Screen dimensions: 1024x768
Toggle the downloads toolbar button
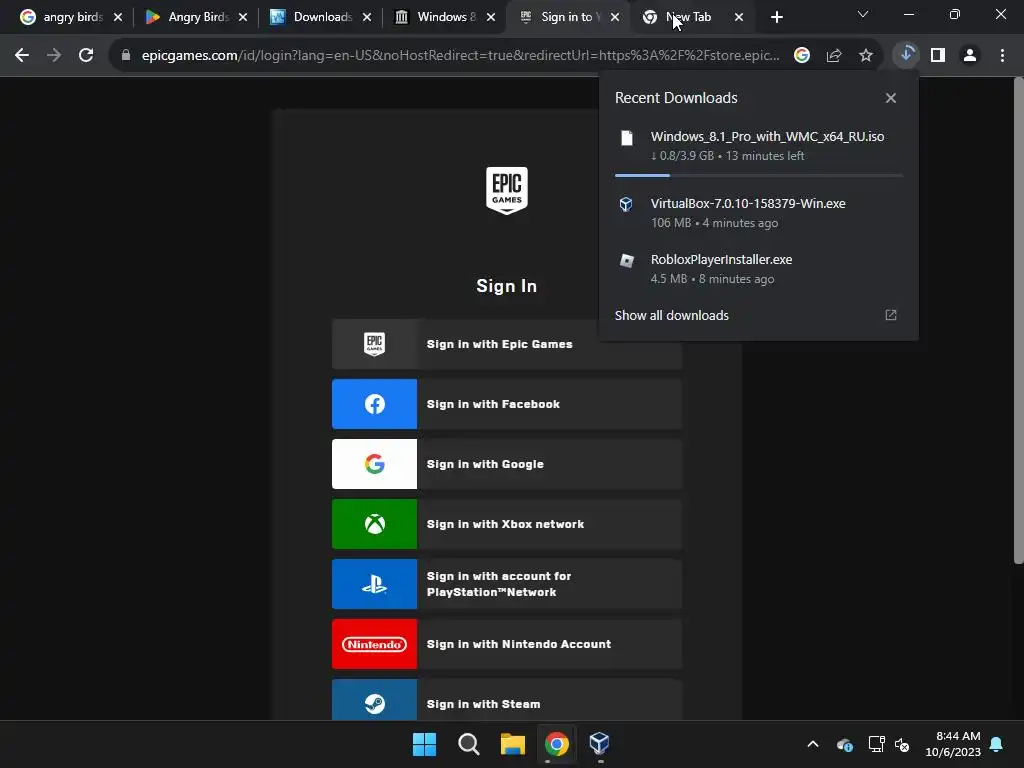pos(906,56)
